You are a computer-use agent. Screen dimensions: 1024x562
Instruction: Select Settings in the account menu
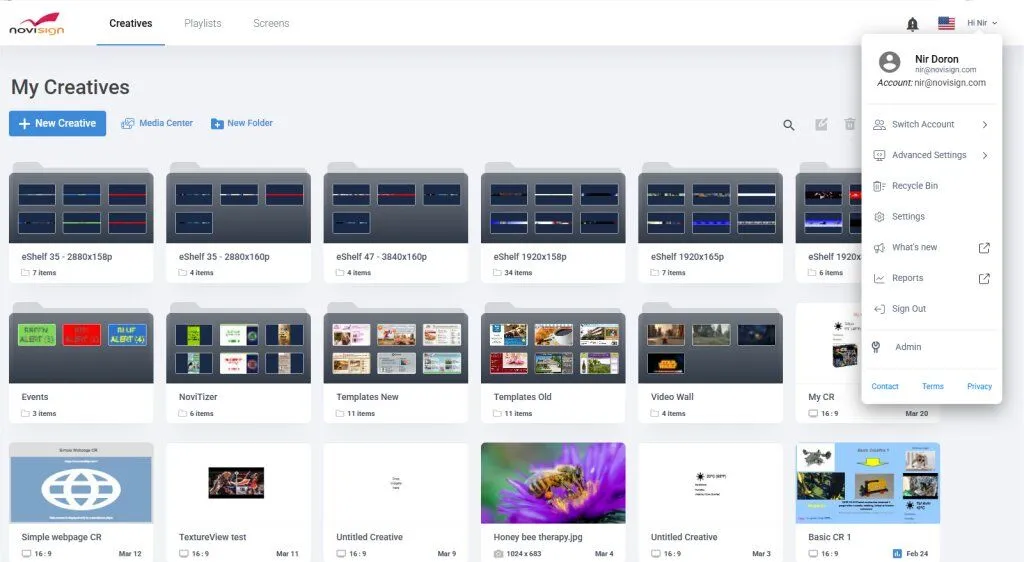pyautogui.click(x=908, y=217)
